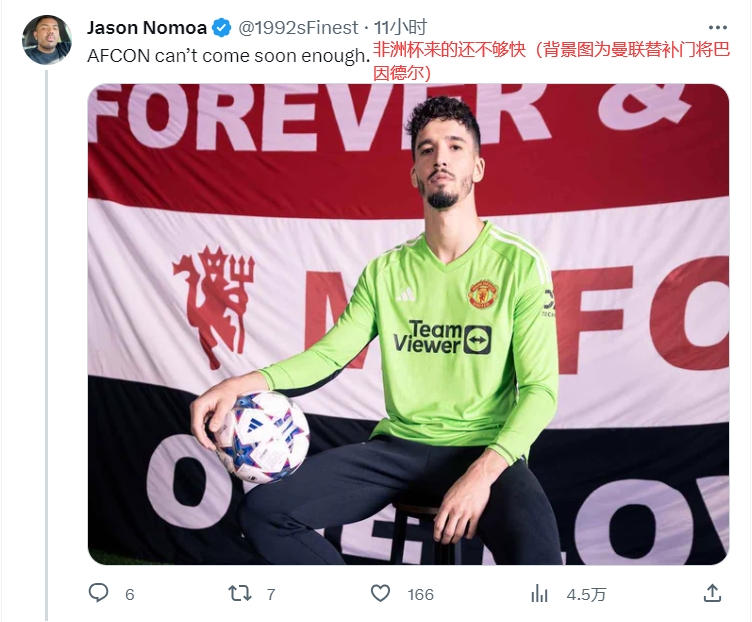Viewport: 752px width, 622px height.
Task: Open Jason Nomoa's profile avatar
Action: (47, 39)
